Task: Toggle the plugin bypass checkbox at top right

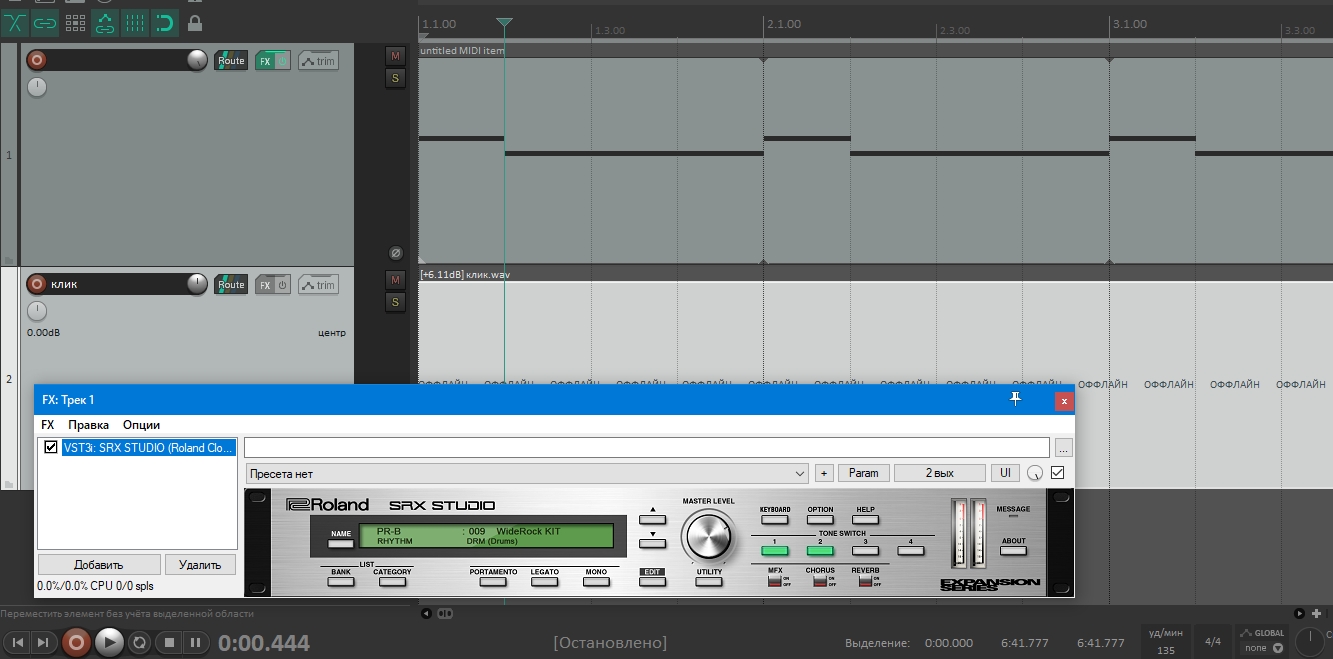Action: [1058, 473]
